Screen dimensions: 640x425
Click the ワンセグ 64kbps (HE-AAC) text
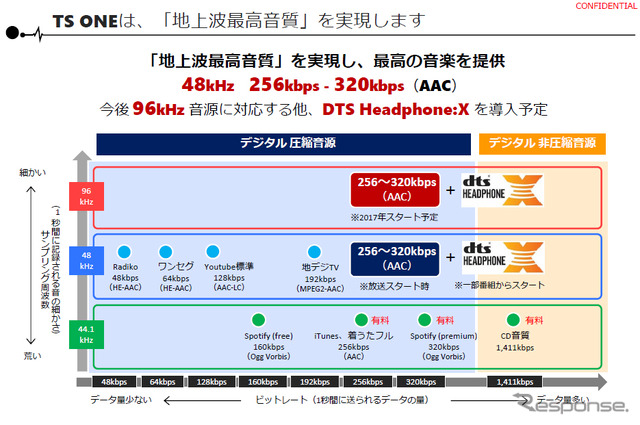pyautogui.click(x=176, y=277)
